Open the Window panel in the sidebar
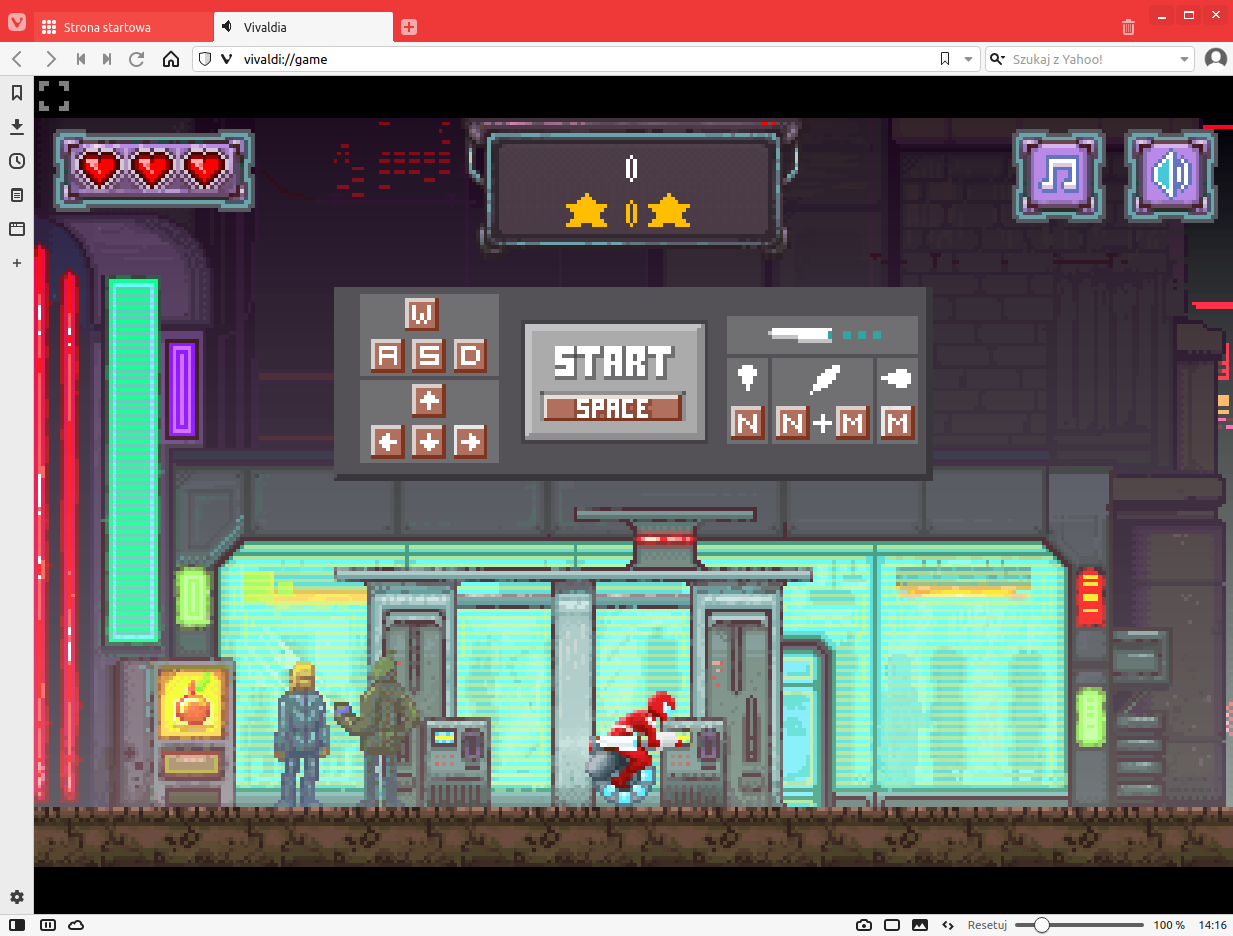The width and height of the screenshot is (1233, 936). click(16, 229)
